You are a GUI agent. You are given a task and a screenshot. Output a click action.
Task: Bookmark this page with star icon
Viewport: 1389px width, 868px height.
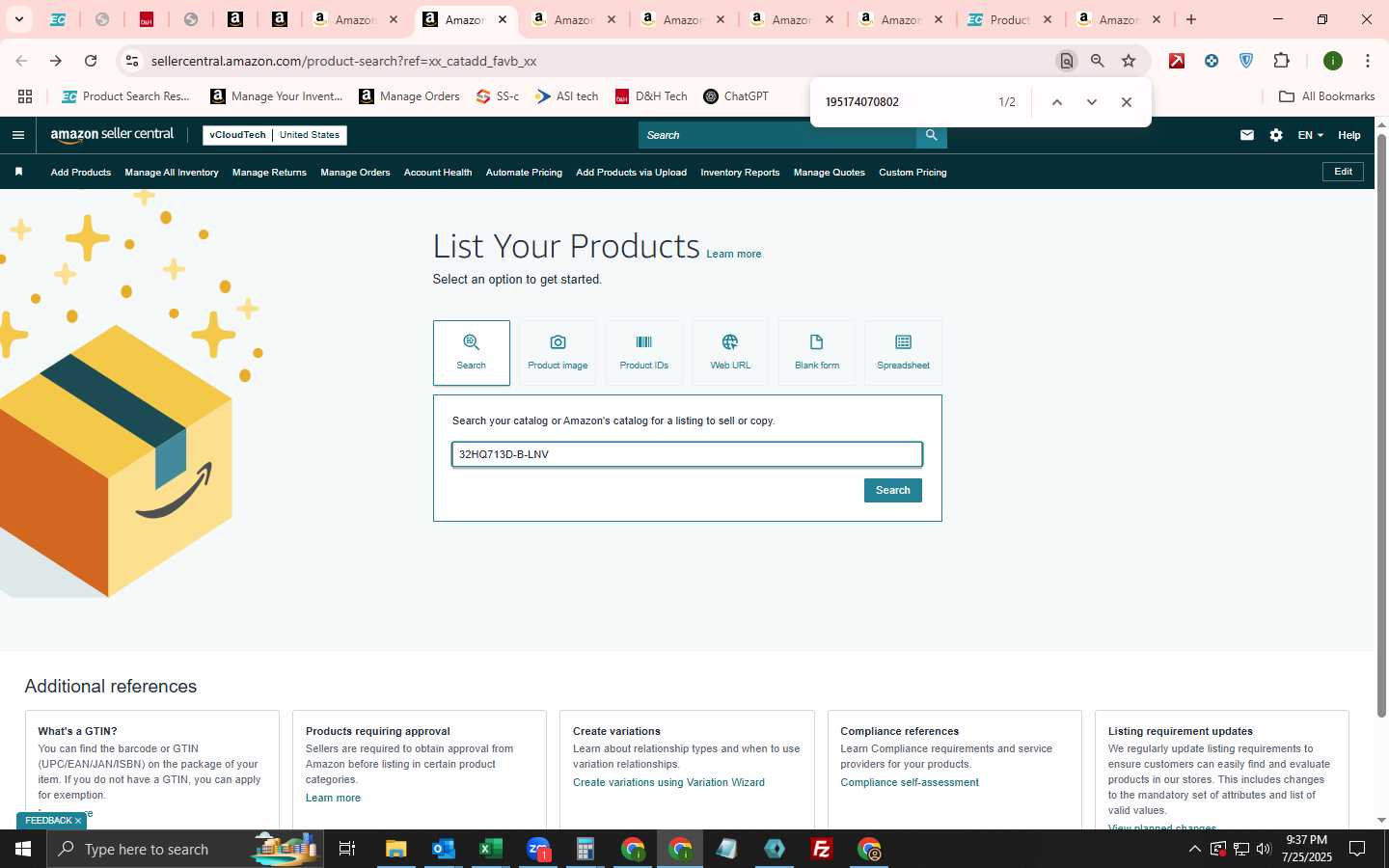1129,61
